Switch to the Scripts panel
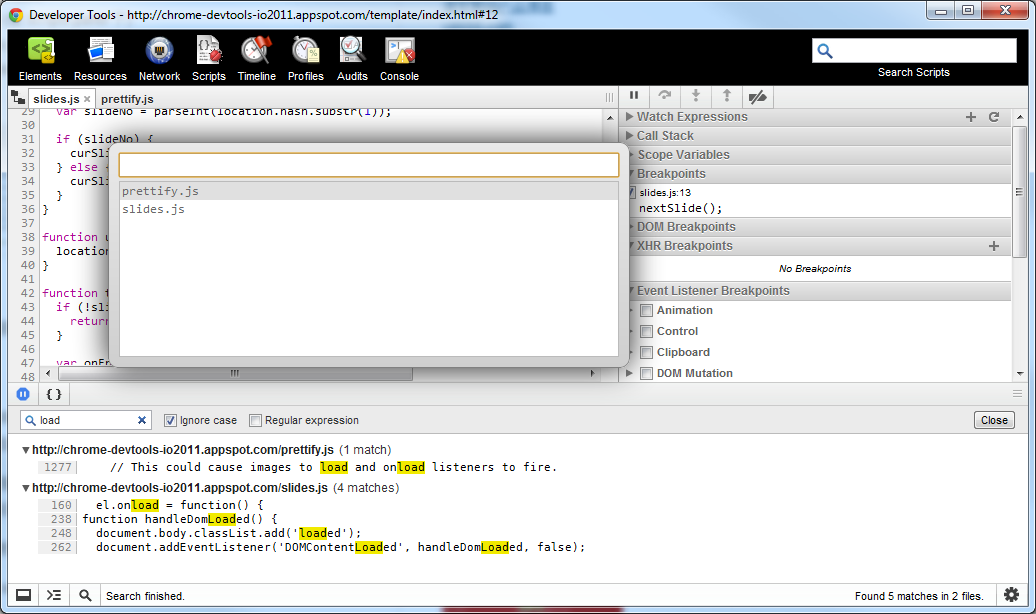The width and height of the screenshot is (1036, 614). pyautogui.click(x=209, y=59)
